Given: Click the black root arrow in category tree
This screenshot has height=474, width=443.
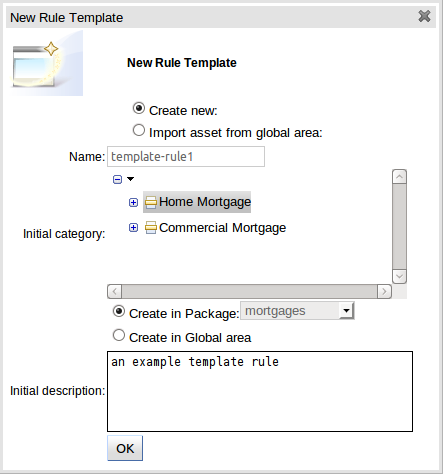Looking at the screenshot, I should pos(130,179).
